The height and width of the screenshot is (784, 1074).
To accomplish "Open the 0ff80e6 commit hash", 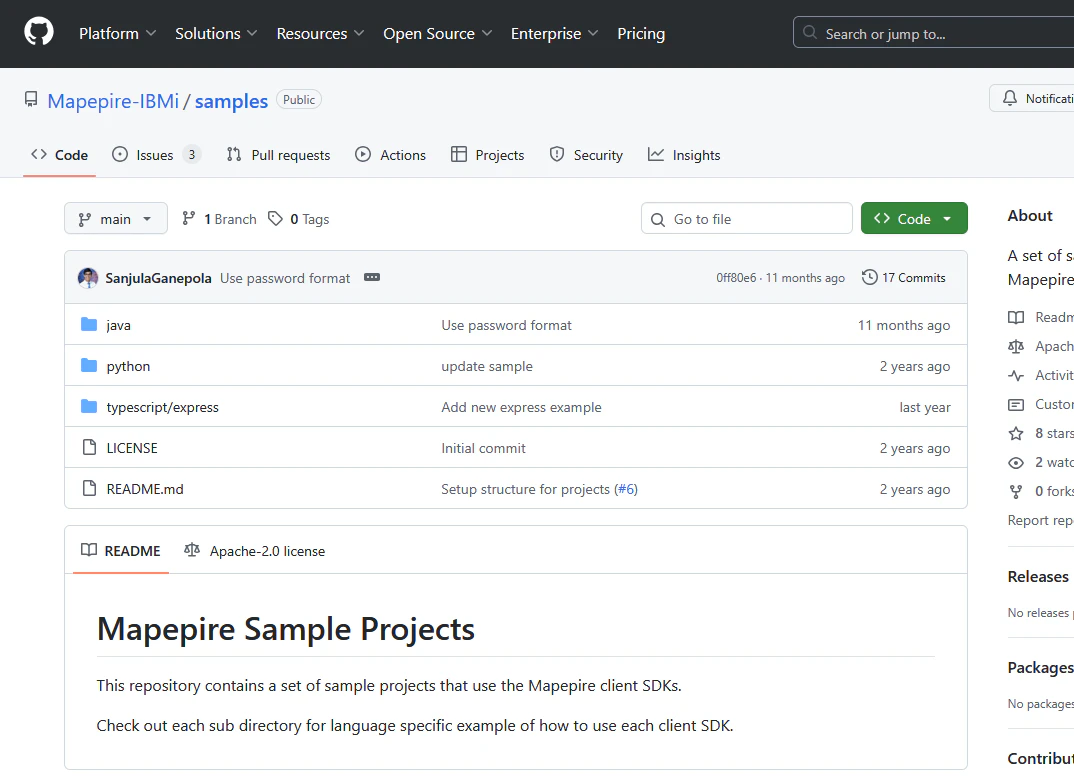I will tap(736, 277).
